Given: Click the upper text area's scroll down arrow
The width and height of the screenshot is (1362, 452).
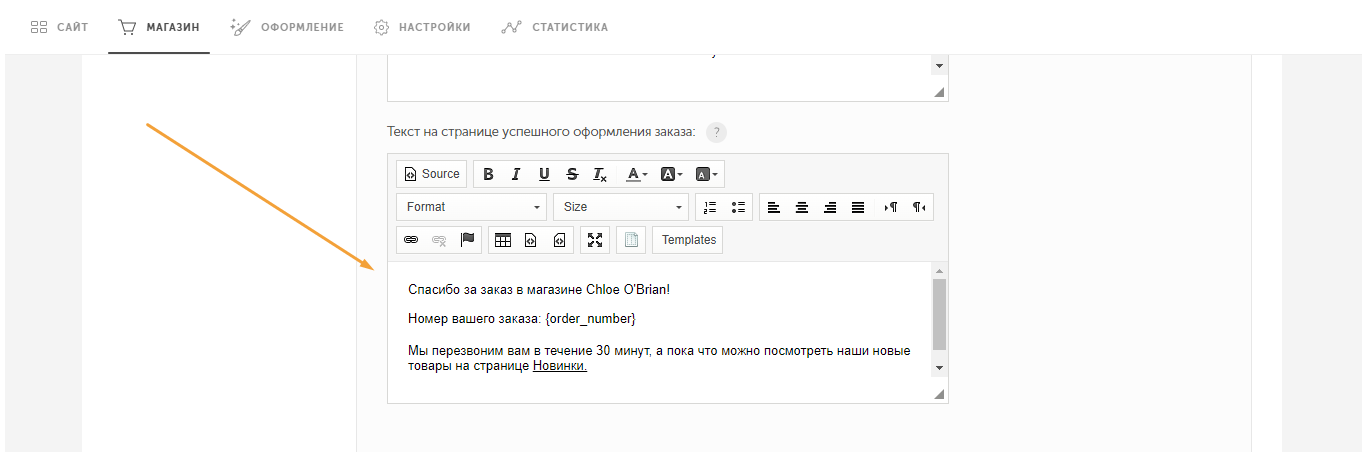Looking at the screenshot, I should 939,66.
